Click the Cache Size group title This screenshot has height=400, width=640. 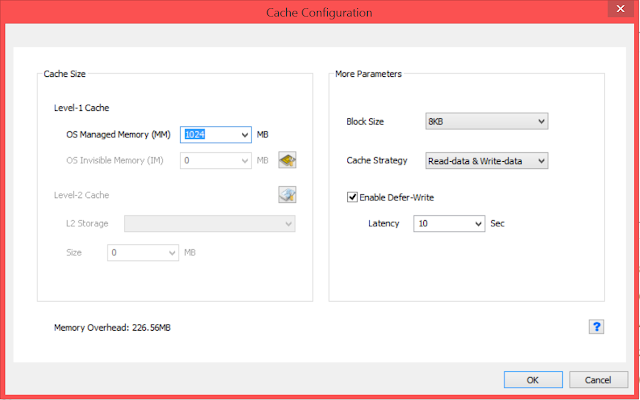point(64,74)
